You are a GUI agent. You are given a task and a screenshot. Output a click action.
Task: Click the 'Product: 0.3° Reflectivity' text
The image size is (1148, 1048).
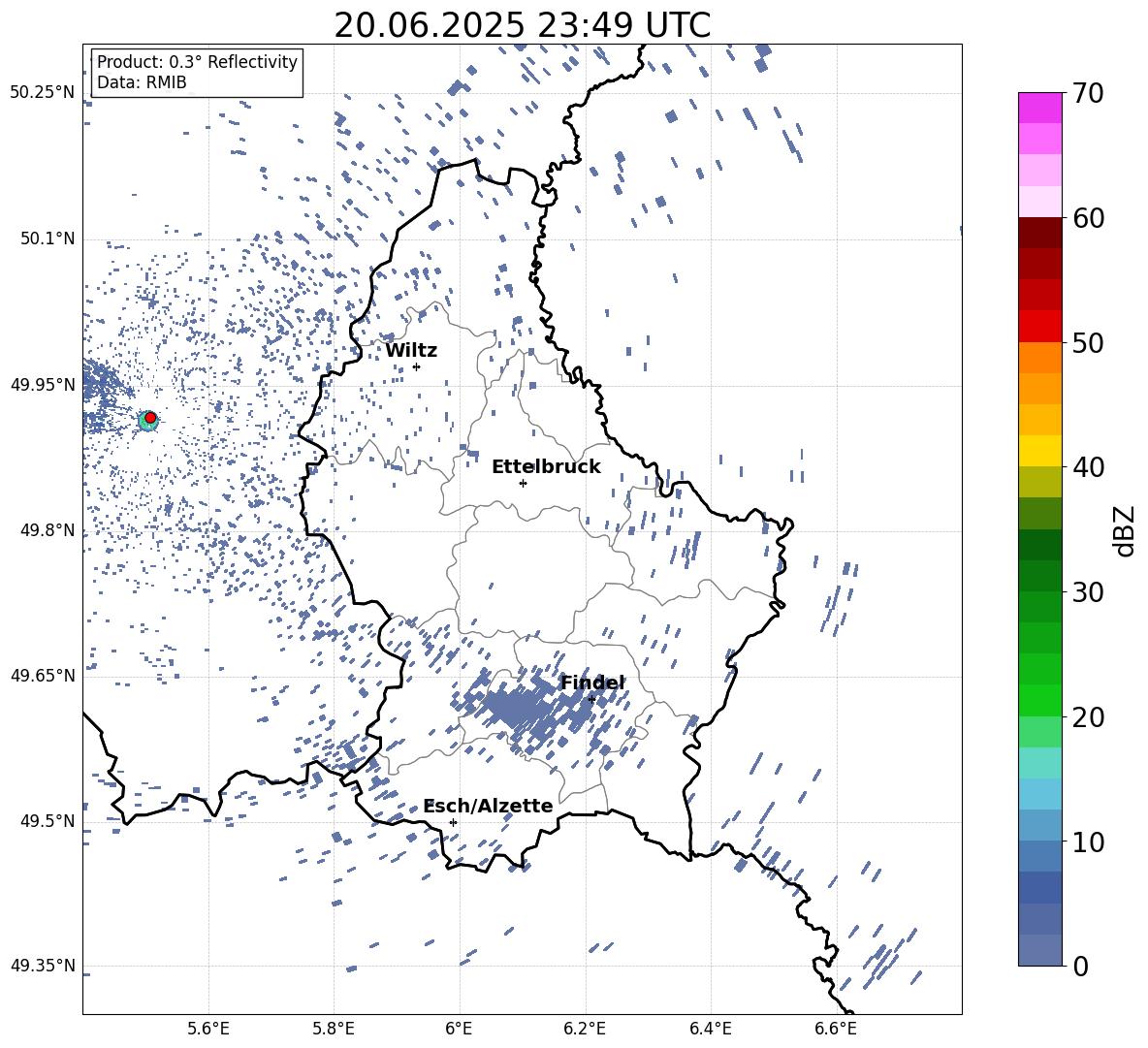[197, 62]
